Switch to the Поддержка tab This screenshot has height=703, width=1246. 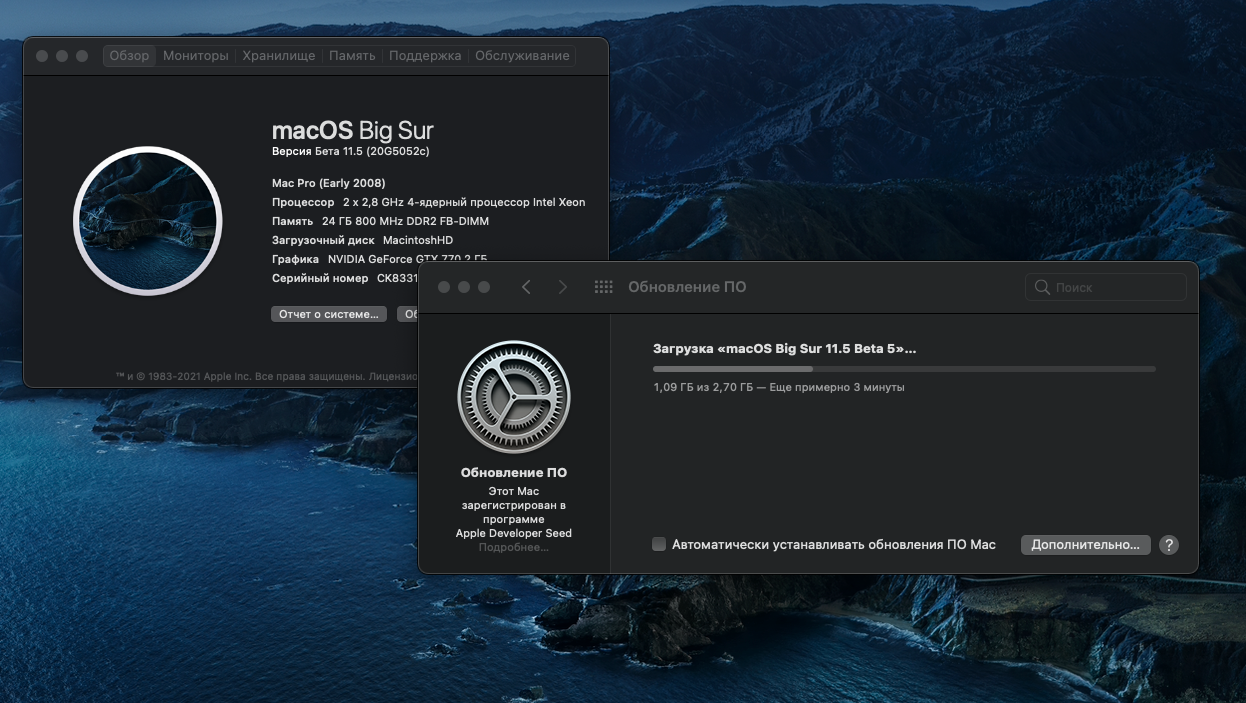[x=425, y=56]
